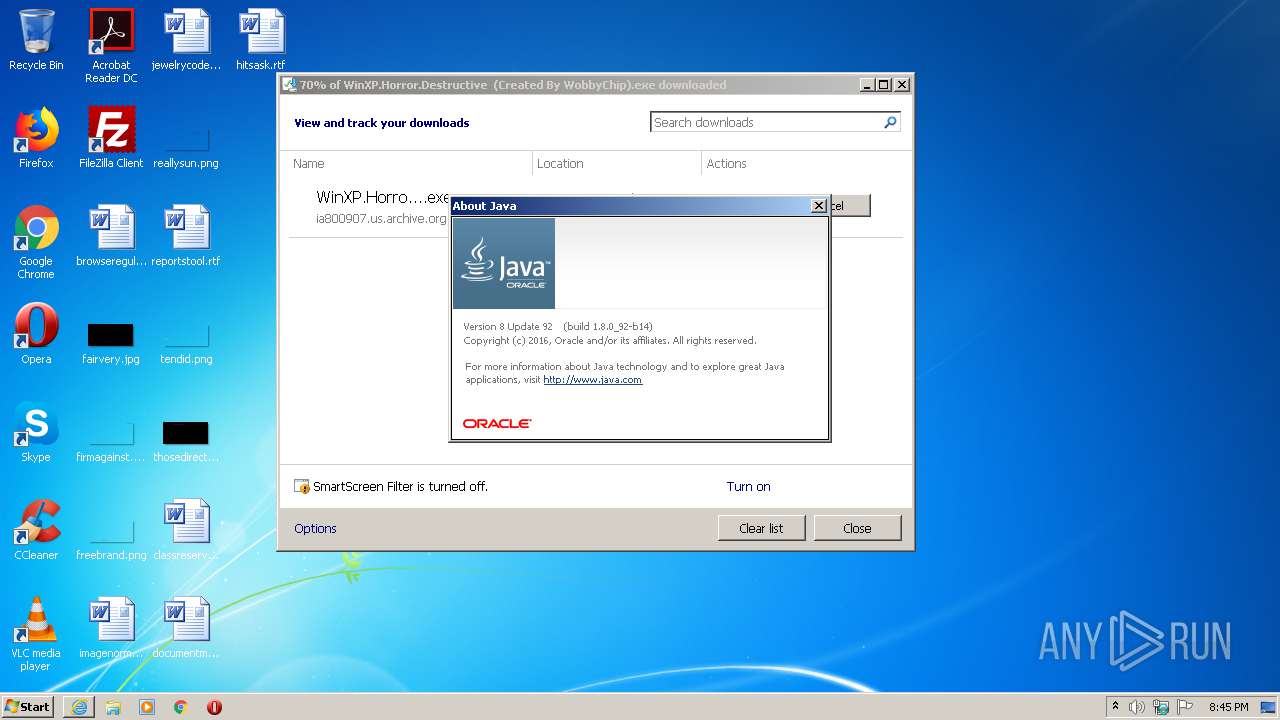Maximize the downloads window
The height and width of the screenshot is (720, 1280).
(x=883, y=85)
